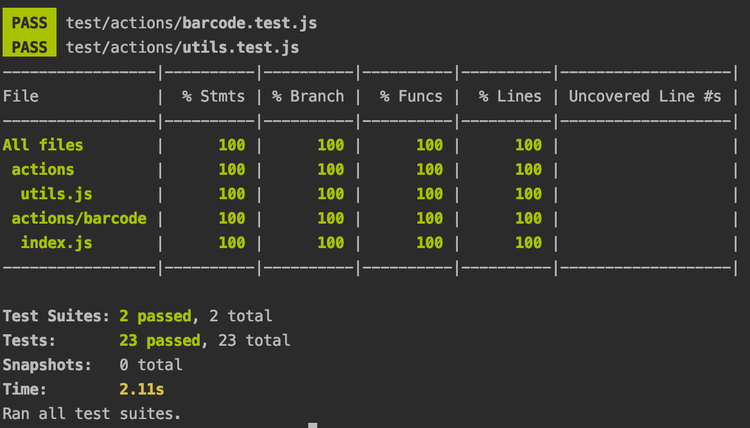Screen dimensions: 750x428
Task: Click All files % Funcs value 100
Action: pyautogui.click(x=430, y=145)
